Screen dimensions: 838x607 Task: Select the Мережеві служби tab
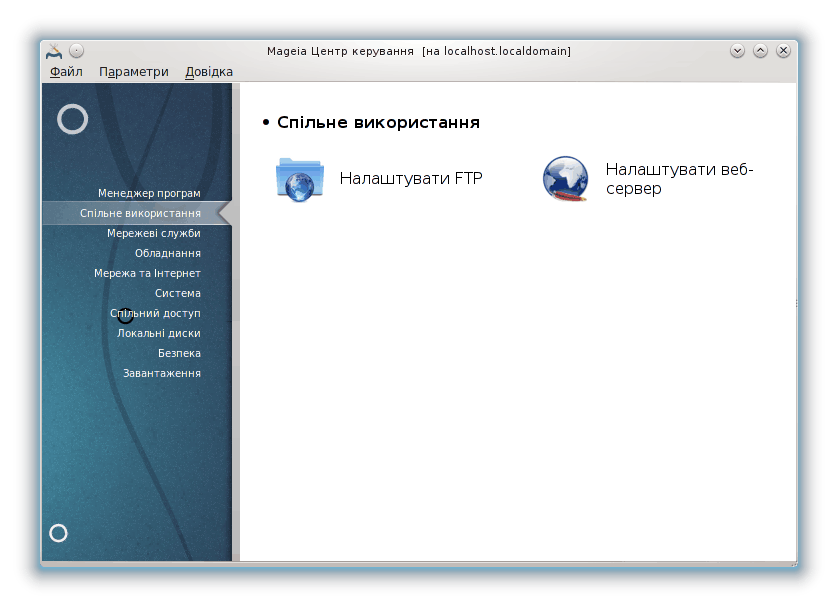[x=154, y=233]
